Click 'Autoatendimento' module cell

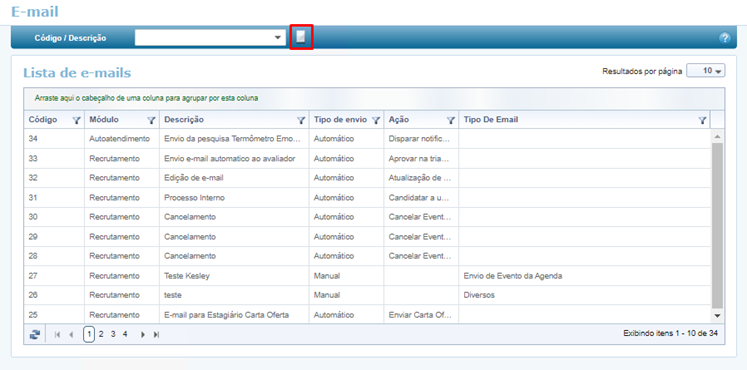pos(120,139)
